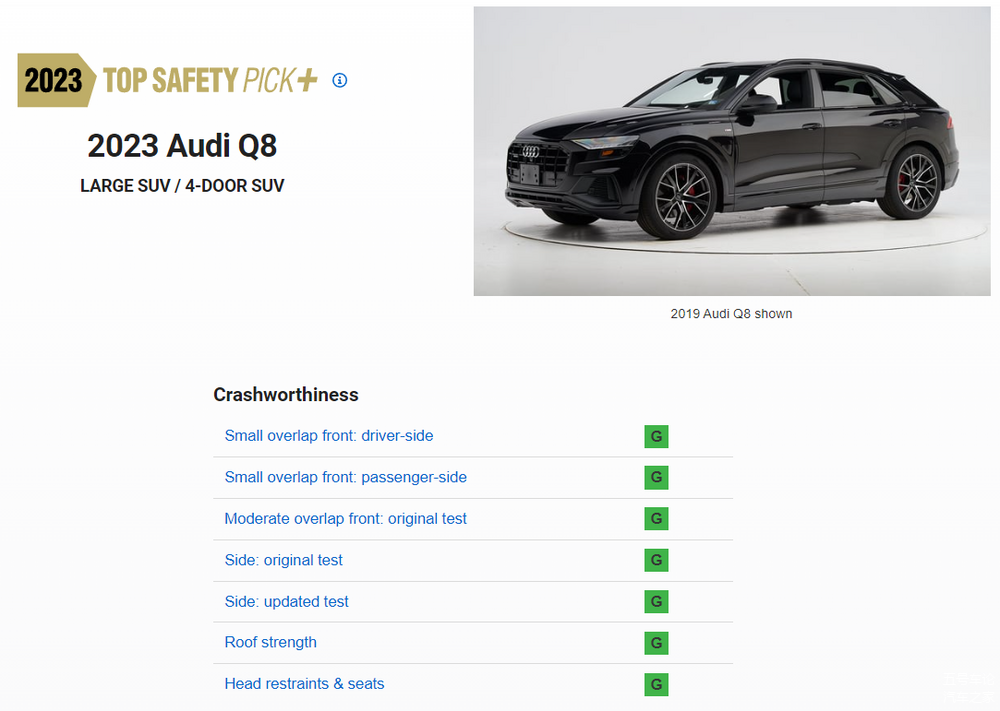Click the G badge for Head restraints & seats

(x=656, y=684)
